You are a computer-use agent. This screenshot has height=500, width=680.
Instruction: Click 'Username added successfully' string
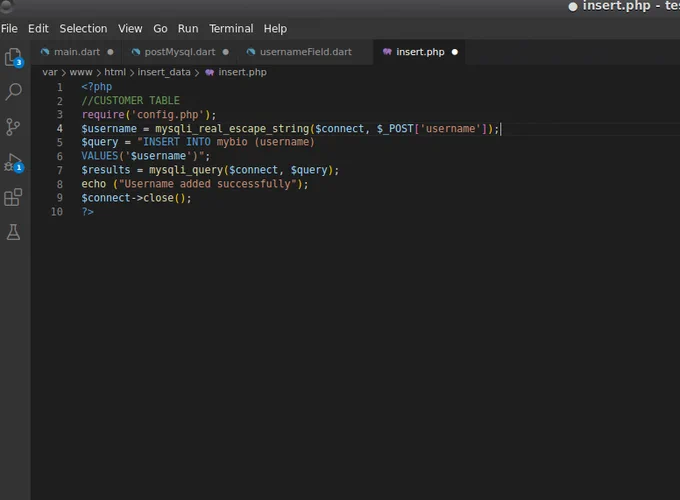pyautogui.click(x=207, y=184)
